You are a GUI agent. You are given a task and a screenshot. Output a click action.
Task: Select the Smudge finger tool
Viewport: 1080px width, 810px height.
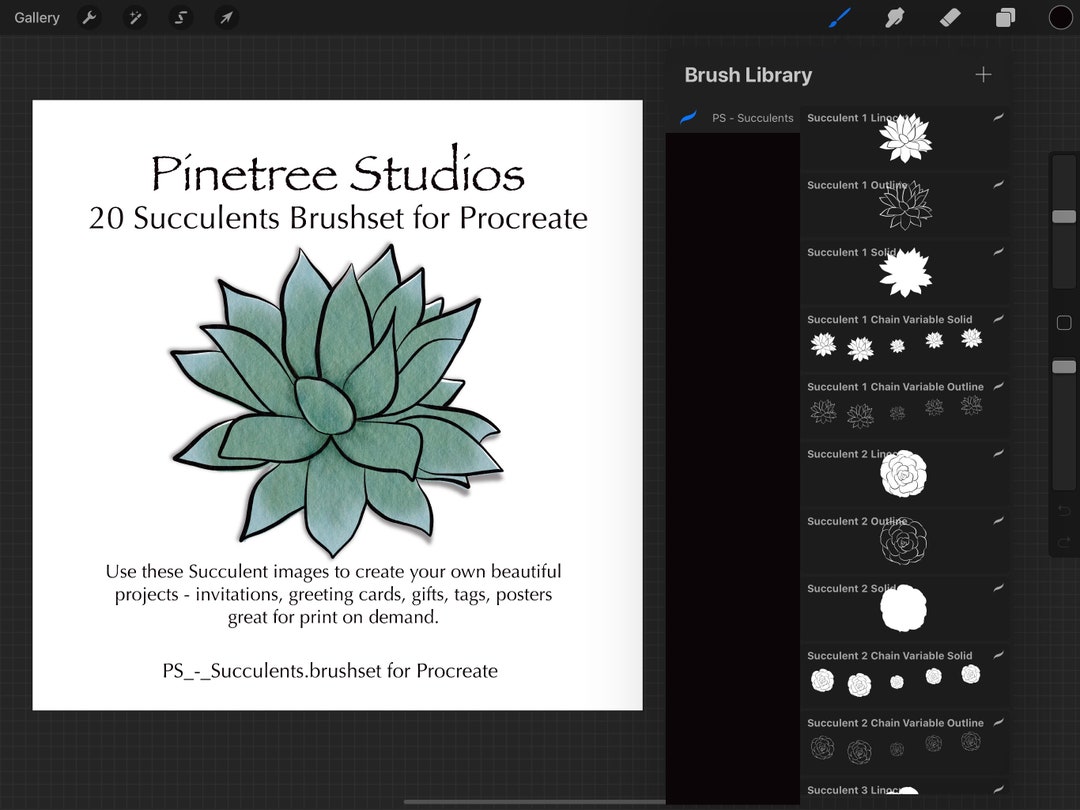tap(894, 18)
